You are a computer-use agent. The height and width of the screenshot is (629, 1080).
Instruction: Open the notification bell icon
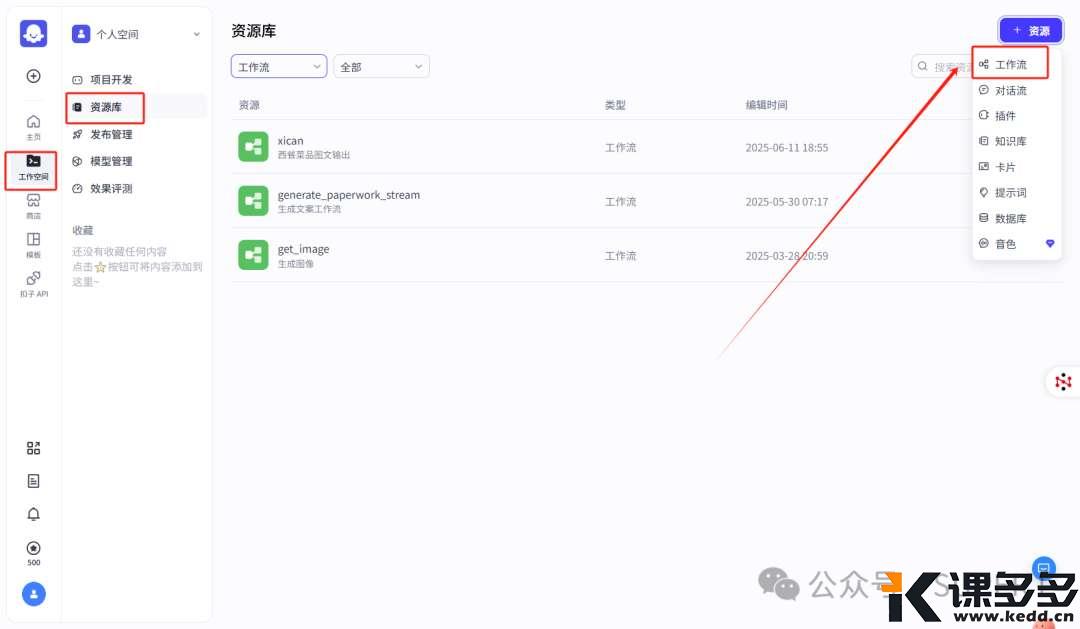pos(33,514)
